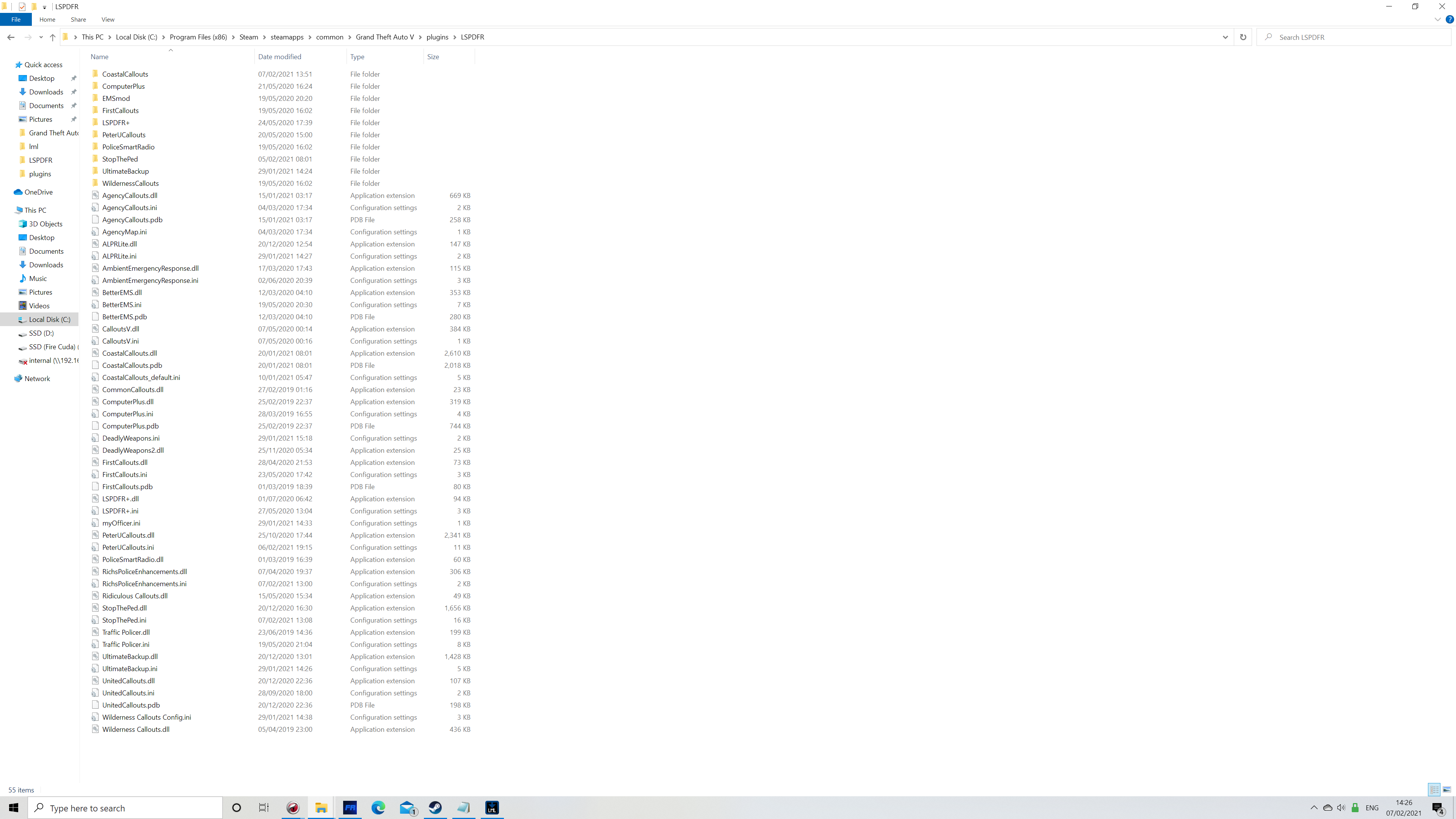Open Steam from the taskbar
Viewport: 1456px width, 819px height.
click(435, 808)
